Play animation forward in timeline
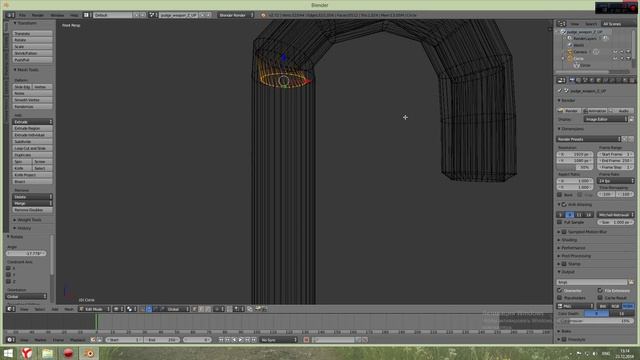The height and width of the screenshot is (360, 640). tap(241, 340)
